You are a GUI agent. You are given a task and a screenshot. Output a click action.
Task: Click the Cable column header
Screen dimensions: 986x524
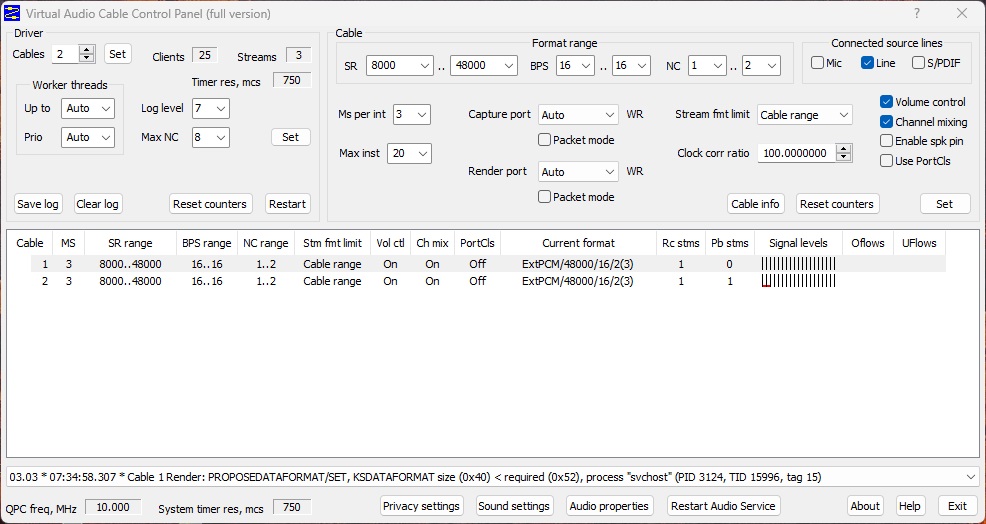coord(30,243)
